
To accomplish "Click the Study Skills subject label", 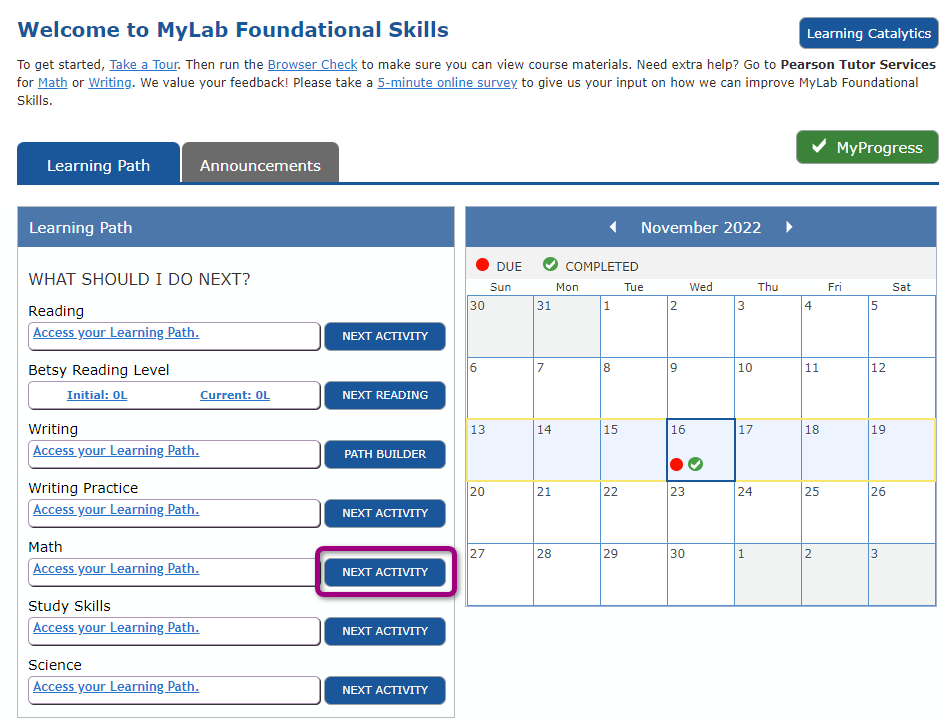I will (70, 606).
